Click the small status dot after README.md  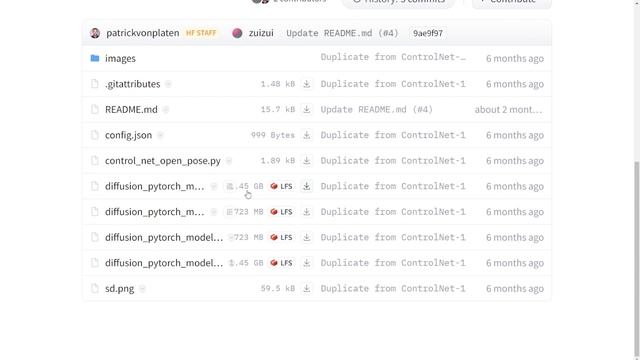coord(166,110)
